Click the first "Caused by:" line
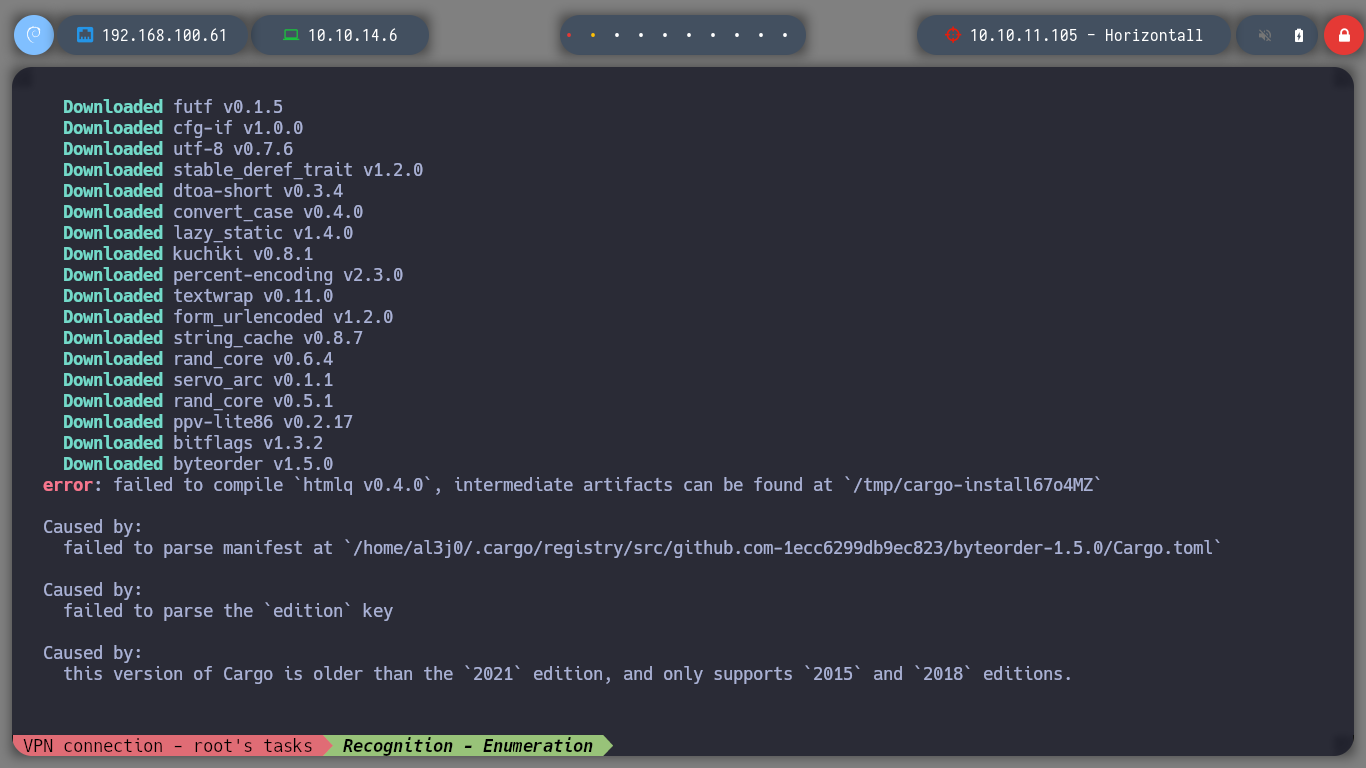1366x768 pixels. 93,527
